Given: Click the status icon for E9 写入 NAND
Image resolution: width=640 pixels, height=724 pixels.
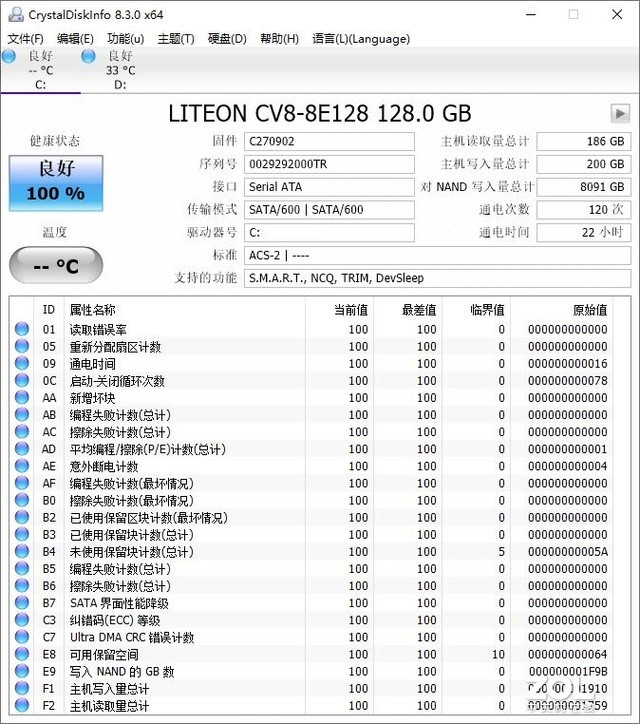Looking at the screenshot, I should 22,670.
